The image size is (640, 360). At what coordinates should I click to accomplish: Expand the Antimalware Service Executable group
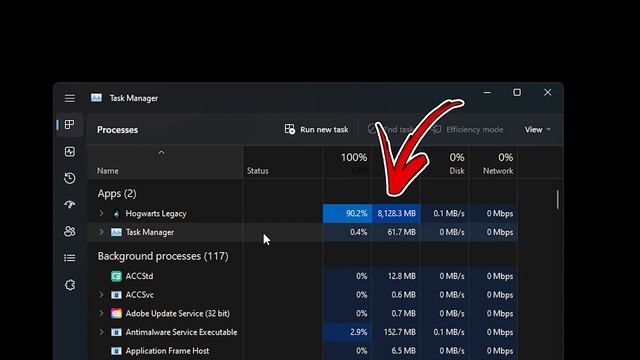click(x=101, y=332)
